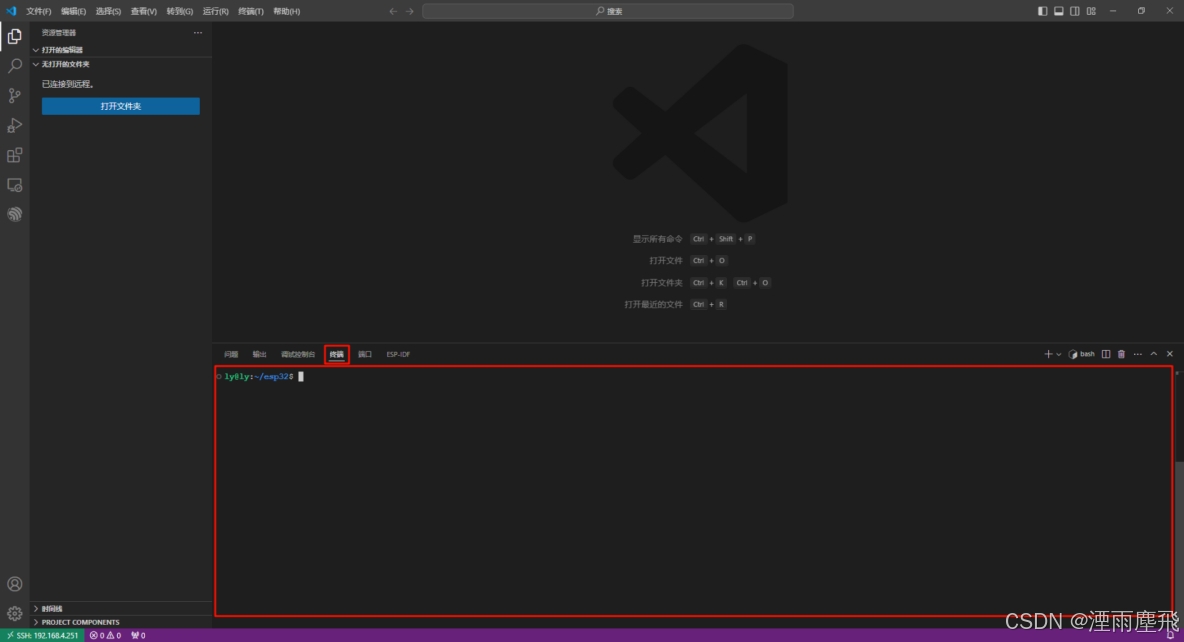Switch to the Problems panel tab

coord(231,354)
